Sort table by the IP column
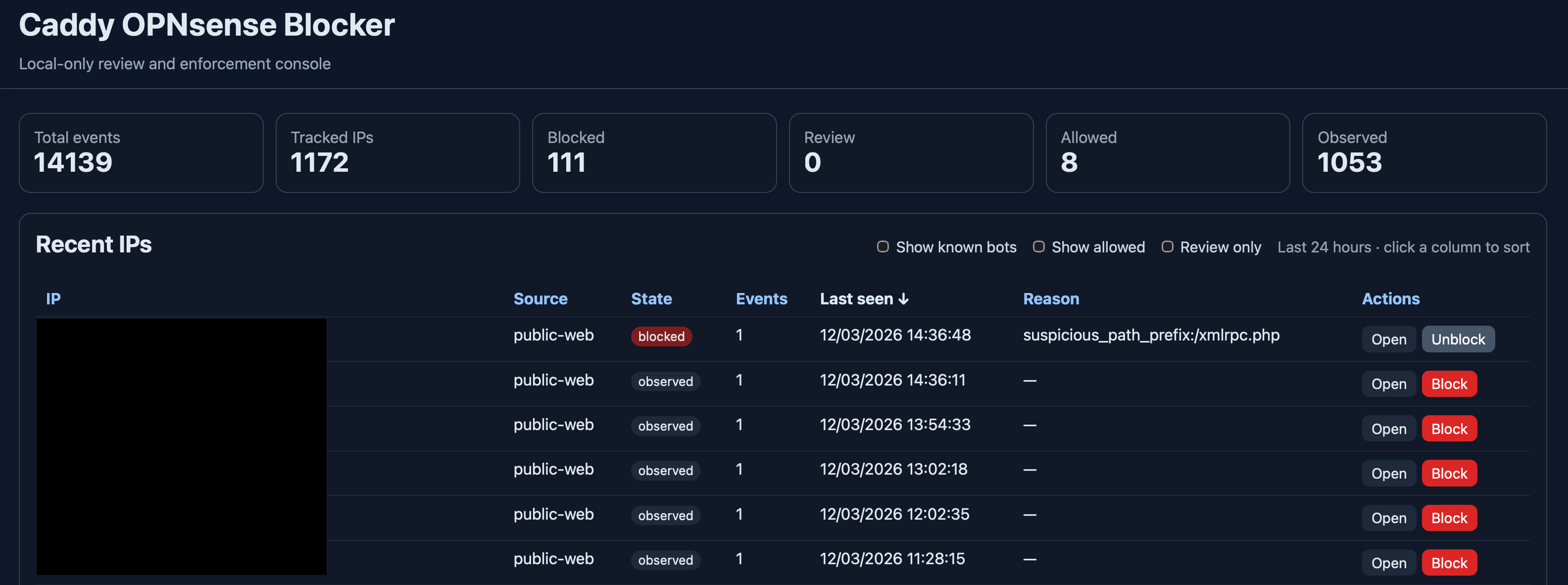 pyautogui.click(x=53, y=299)
